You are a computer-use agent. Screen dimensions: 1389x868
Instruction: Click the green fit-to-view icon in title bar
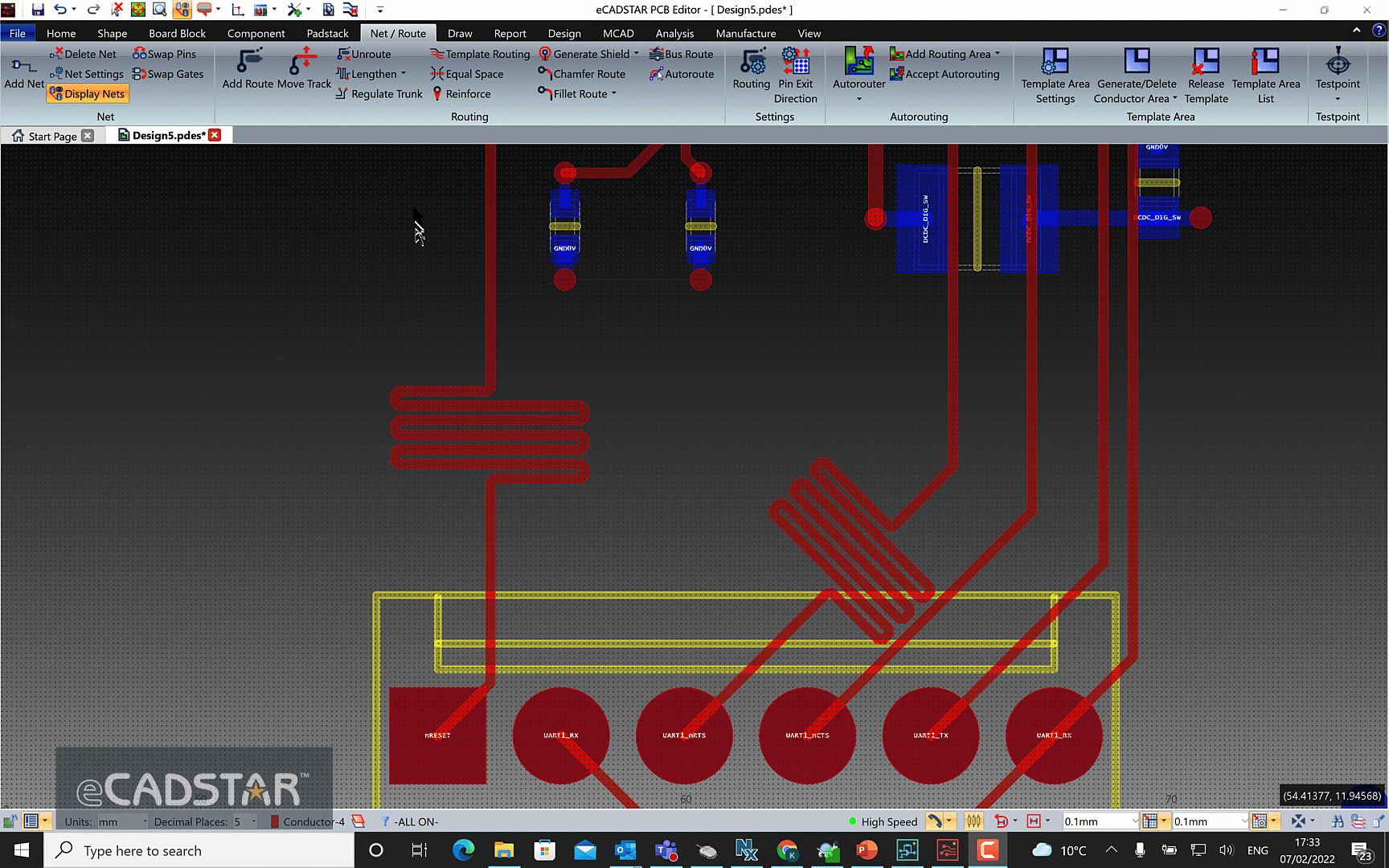coord(138,10)
